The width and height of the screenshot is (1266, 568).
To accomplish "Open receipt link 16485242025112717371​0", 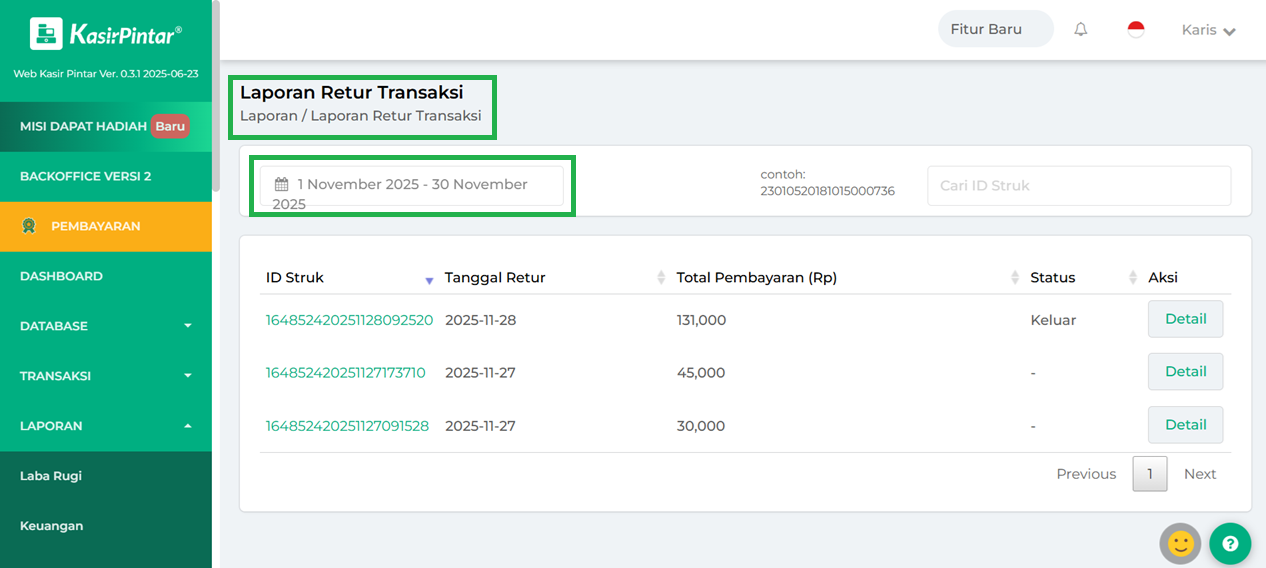I will point(345,373).
